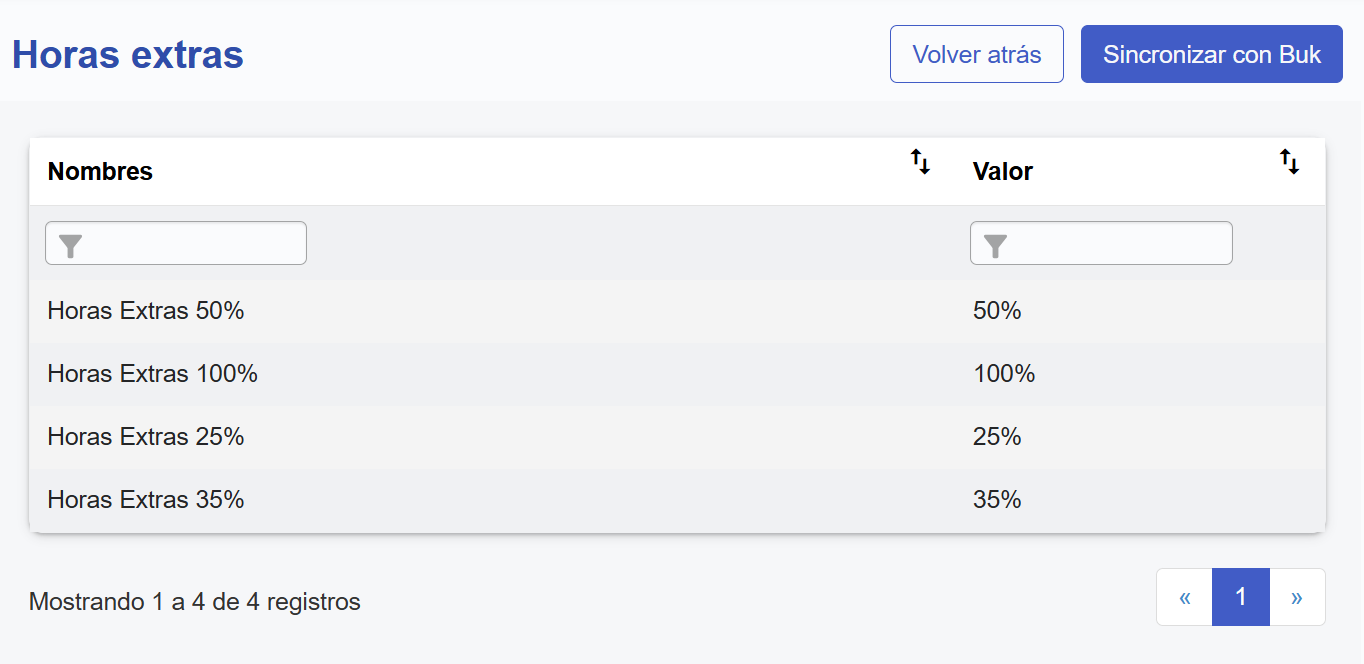Select page 1 in the pagination

[x=1241, y=597]
